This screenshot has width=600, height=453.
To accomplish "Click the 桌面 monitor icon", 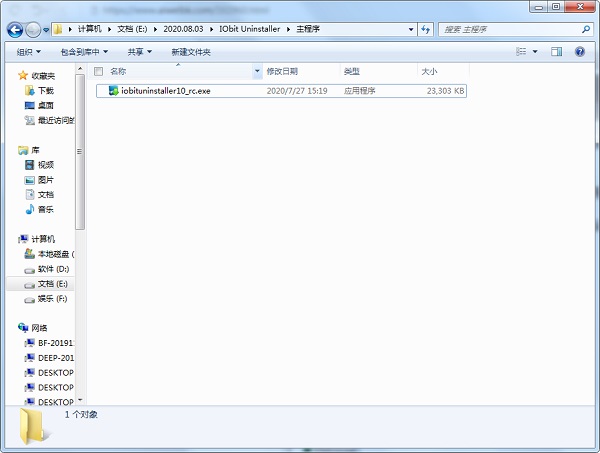I will point(29,105).
